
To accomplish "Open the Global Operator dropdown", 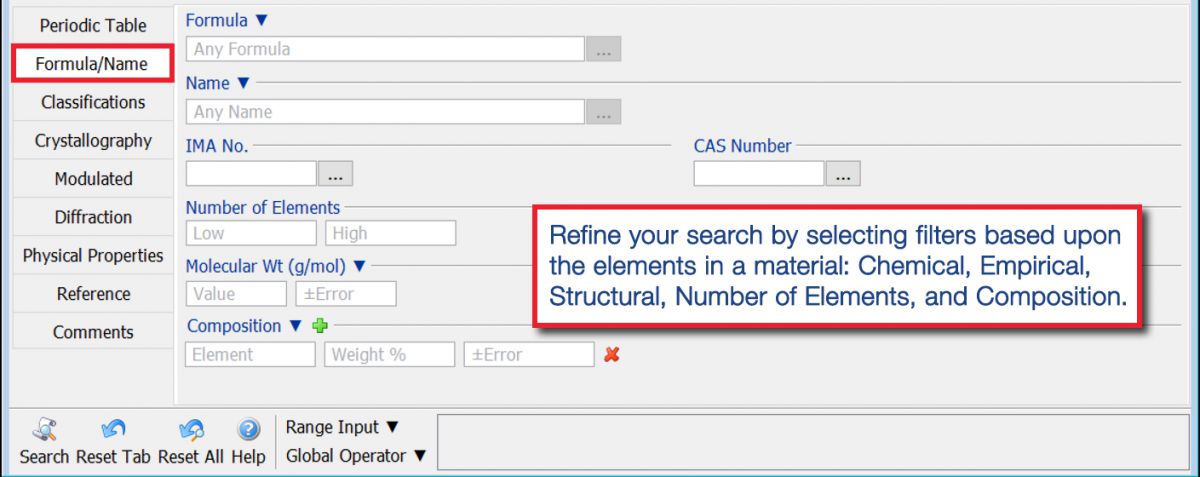I will pyautogui.click(x=356, y=456).
